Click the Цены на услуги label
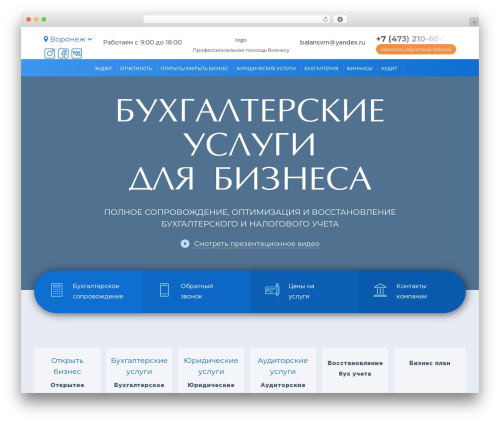500x423 pixels. coord(301,291)
